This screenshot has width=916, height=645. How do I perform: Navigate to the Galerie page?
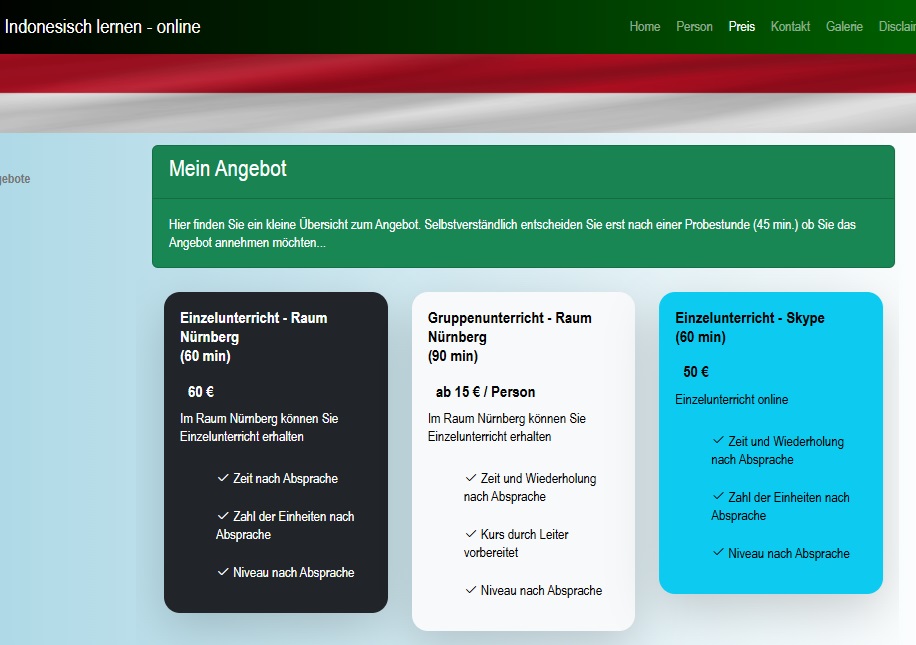tap(844, 27)
